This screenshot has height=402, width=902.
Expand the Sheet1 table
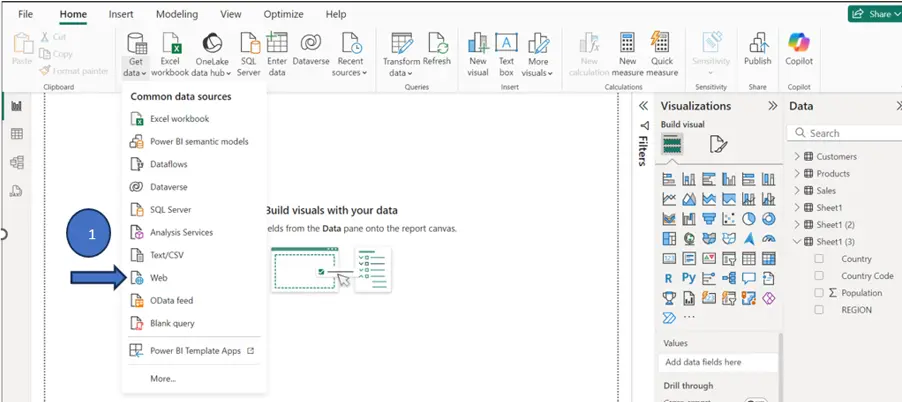point(797,208)
